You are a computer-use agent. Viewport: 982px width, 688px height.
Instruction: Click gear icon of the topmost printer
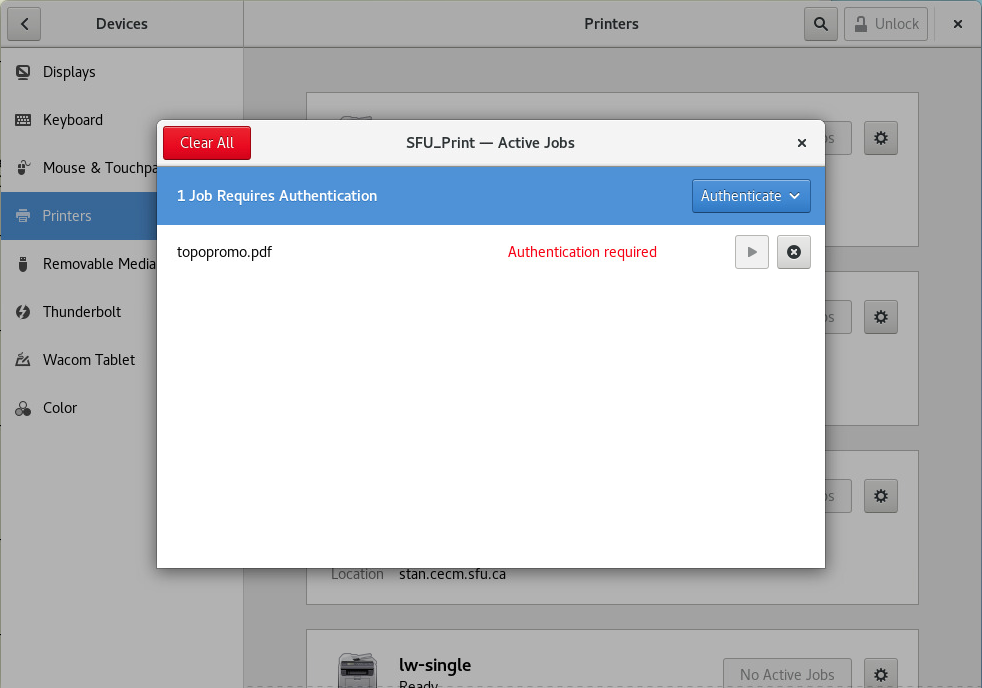(880, 138)
